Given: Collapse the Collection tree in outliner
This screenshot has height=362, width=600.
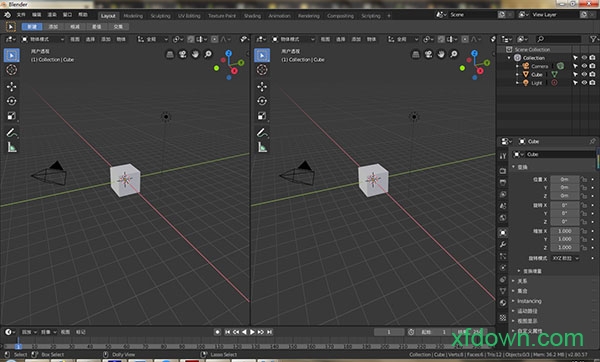Looking at the screenshot, I should coord(509,58).
